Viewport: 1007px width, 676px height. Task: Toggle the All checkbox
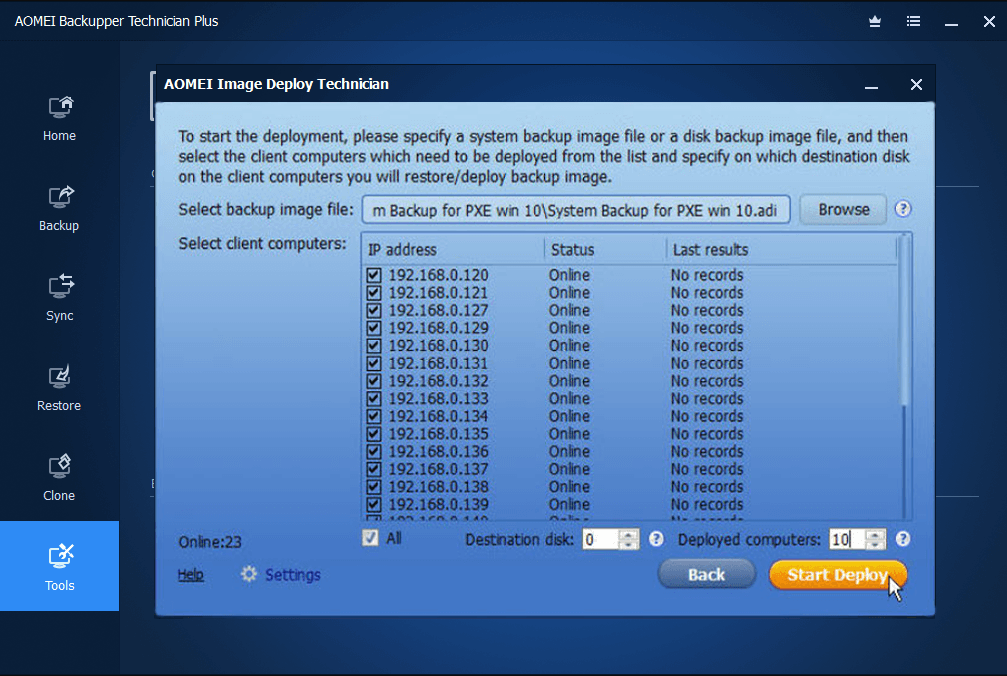coord(370,538)
